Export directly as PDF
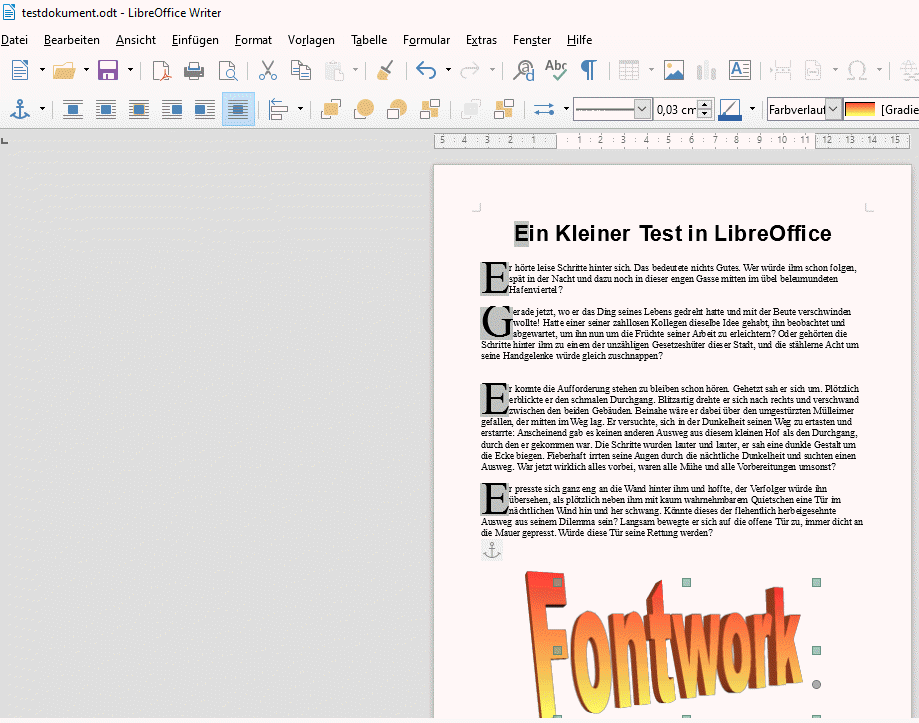This screenshot has height=723, width=919. (x=161, y=70)
